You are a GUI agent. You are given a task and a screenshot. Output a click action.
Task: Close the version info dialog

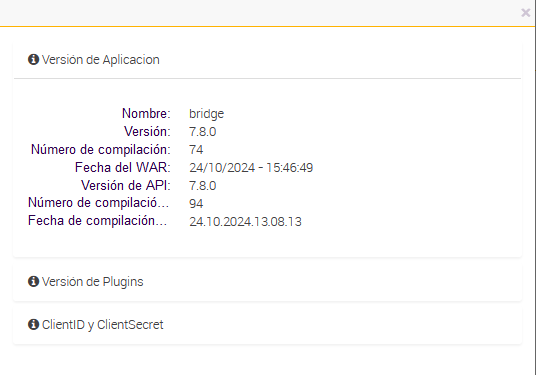(x=525, y=13)
